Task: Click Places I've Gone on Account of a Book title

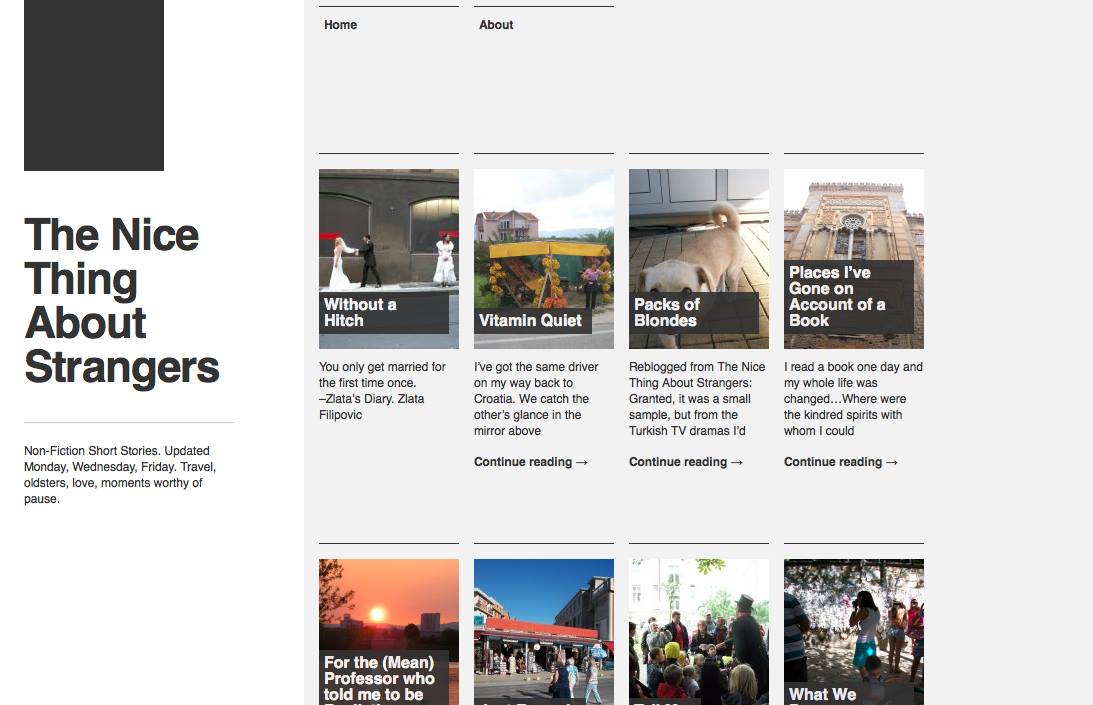Action: pyautogui.click(x=837, y=296)
